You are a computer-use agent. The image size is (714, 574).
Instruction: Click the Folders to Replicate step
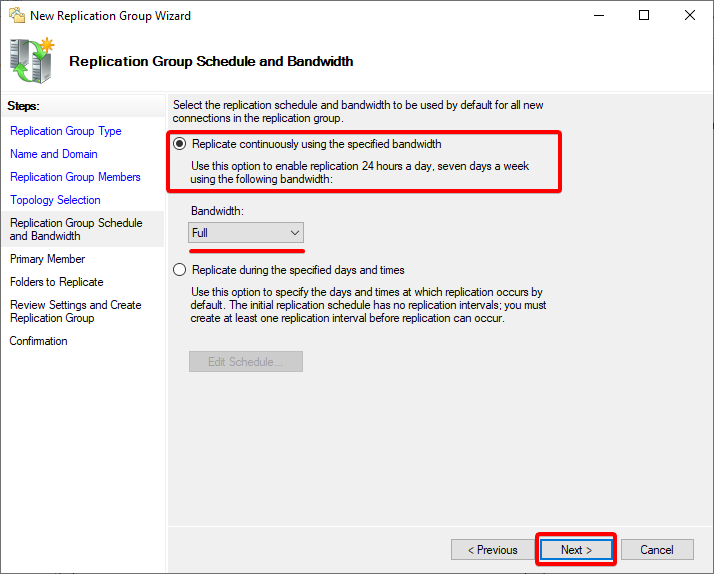(56, 282)
